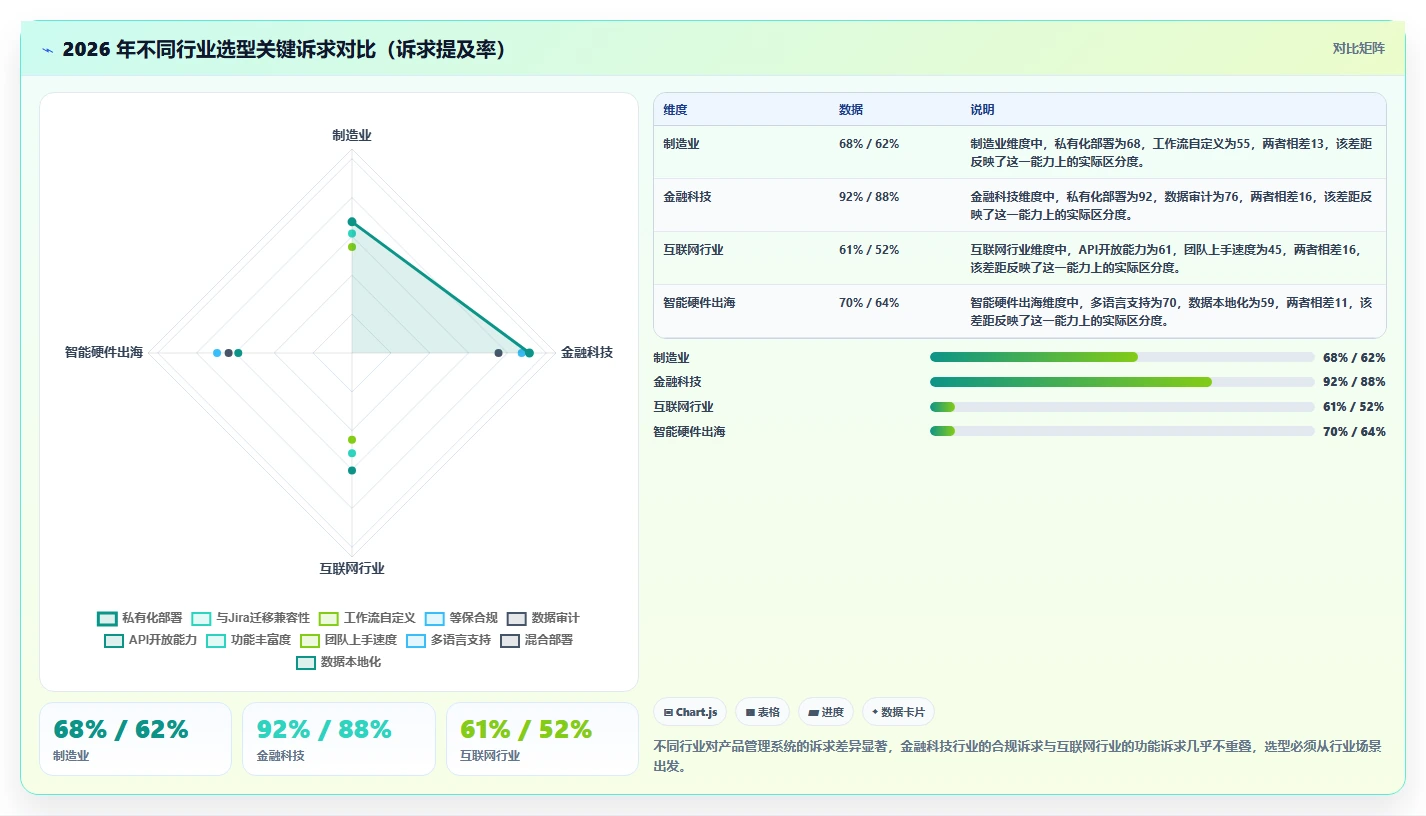The image size is (1426, 816).
Task: Click the blue data point on the 智能硬件出海 axis
Action: (x=217, y=352)
